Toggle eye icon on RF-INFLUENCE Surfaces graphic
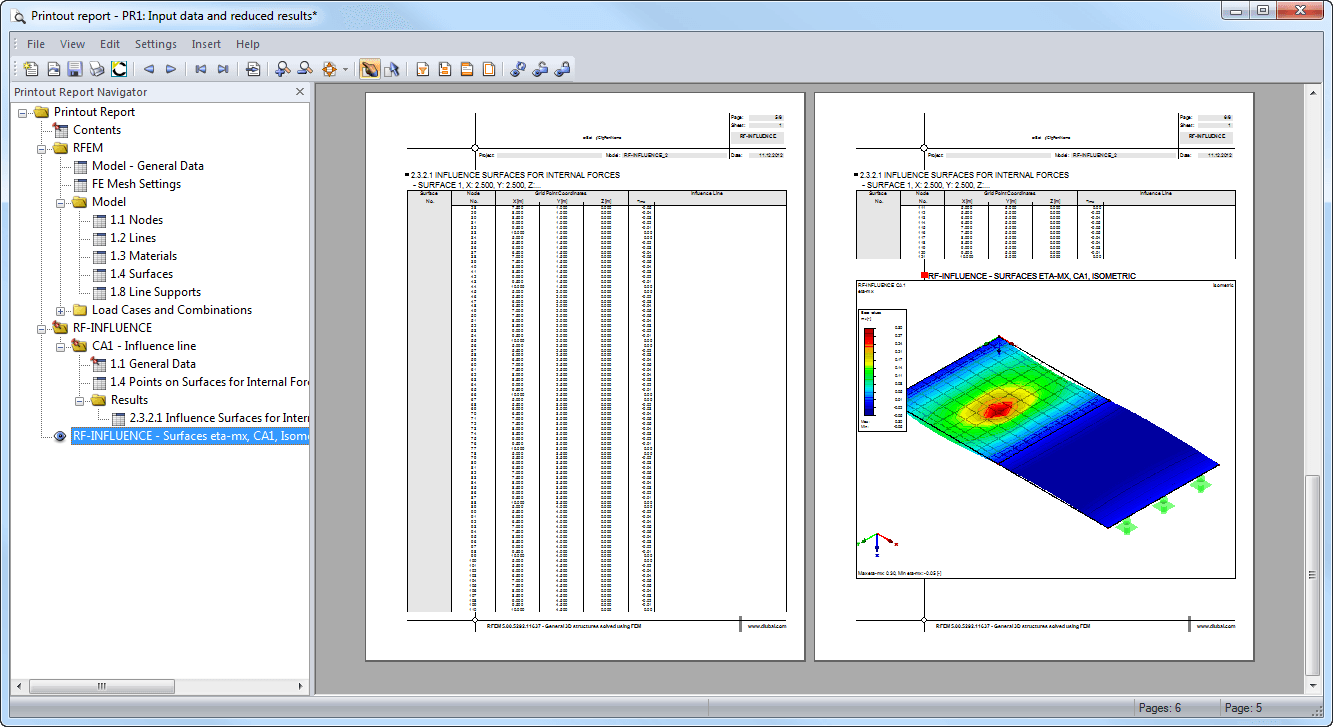The width and height of the screenshot is (1333, 727). [61, 436]
